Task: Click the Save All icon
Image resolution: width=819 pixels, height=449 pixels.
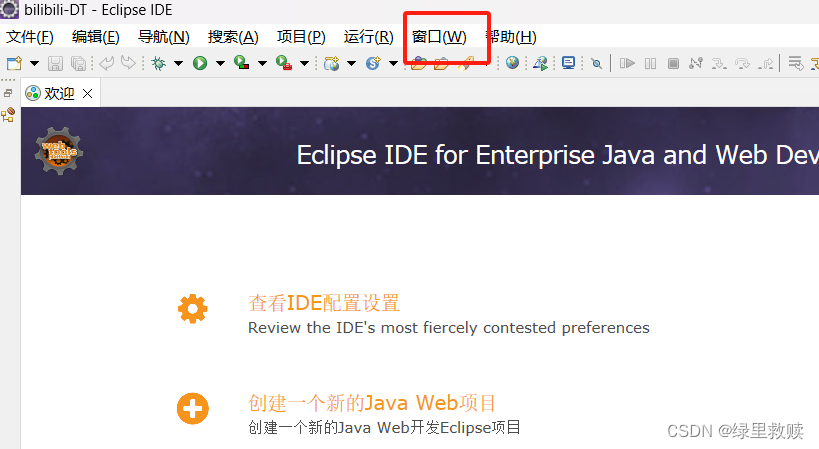Action: click(78, 64)
